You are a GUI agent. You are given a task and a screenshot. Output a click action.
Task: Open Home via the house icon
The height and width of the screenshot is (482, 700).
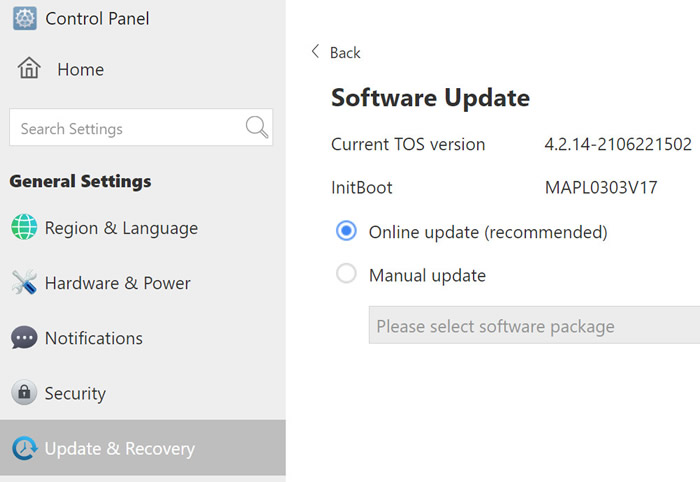pos(29,68)
